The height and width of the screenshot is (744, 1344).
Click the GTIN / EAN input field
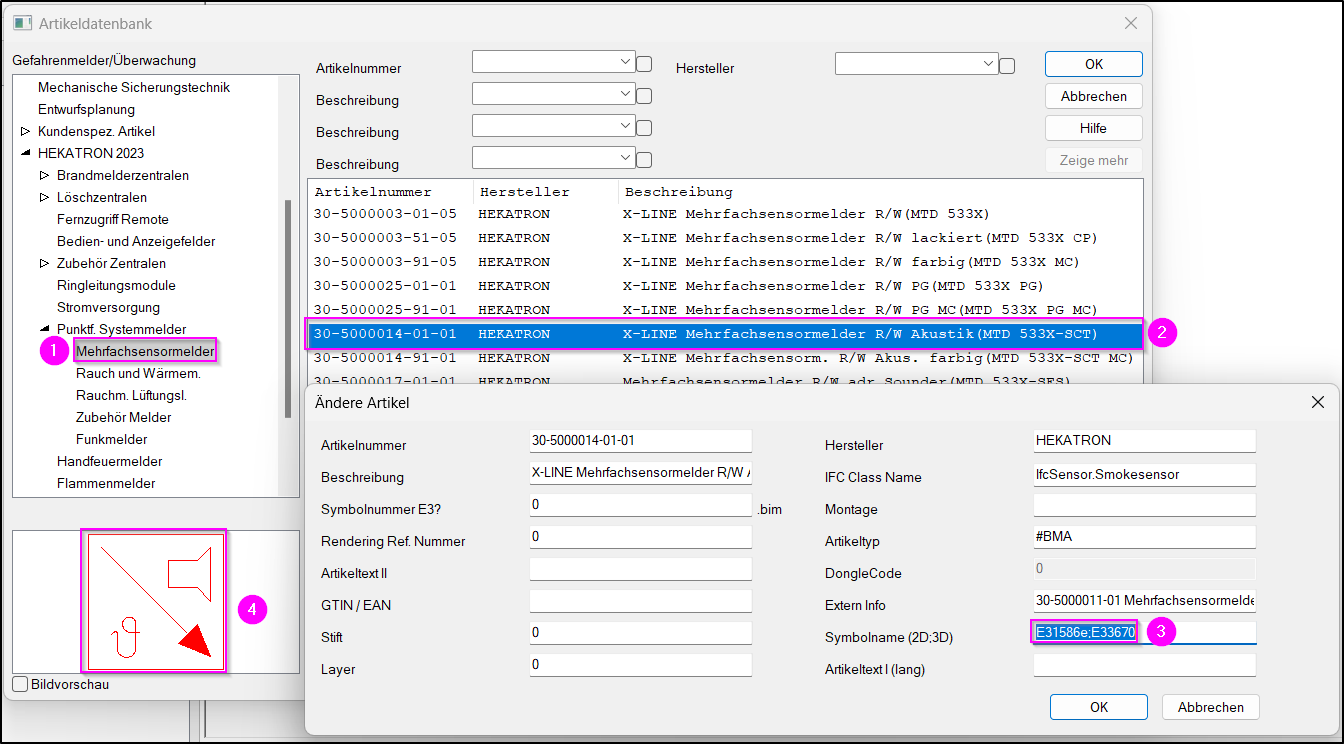640,601
